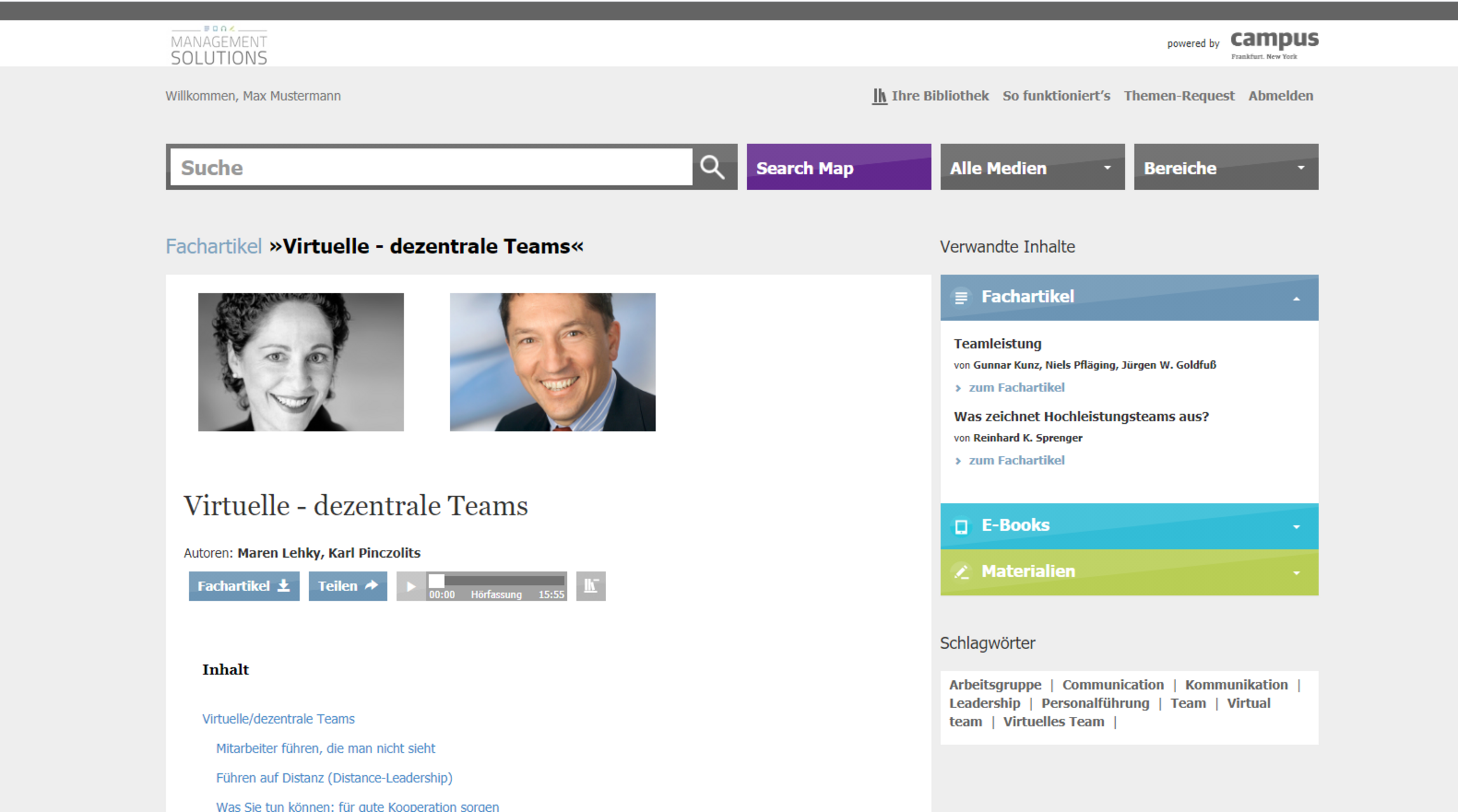This screenshot has height=812, width=1458.
Task: Jump to Was Sie tun können section
Action: point(357,806)
